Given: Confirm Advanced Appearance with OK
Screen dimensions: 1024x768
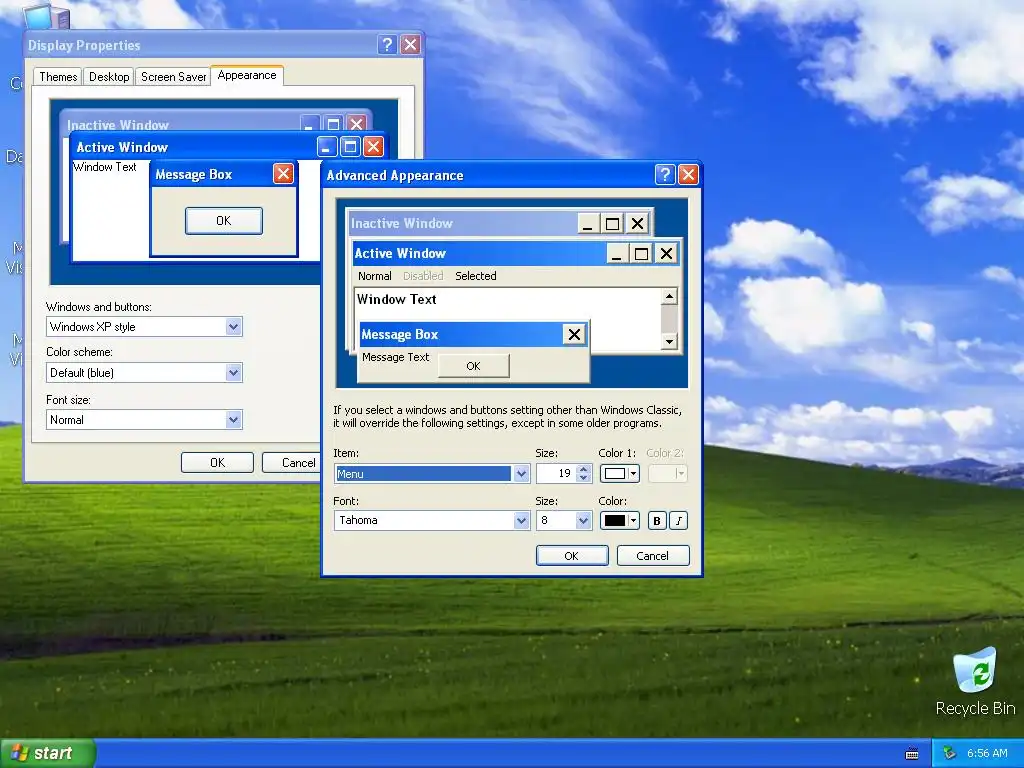Looking at the screenshot, I should [571, 556].
